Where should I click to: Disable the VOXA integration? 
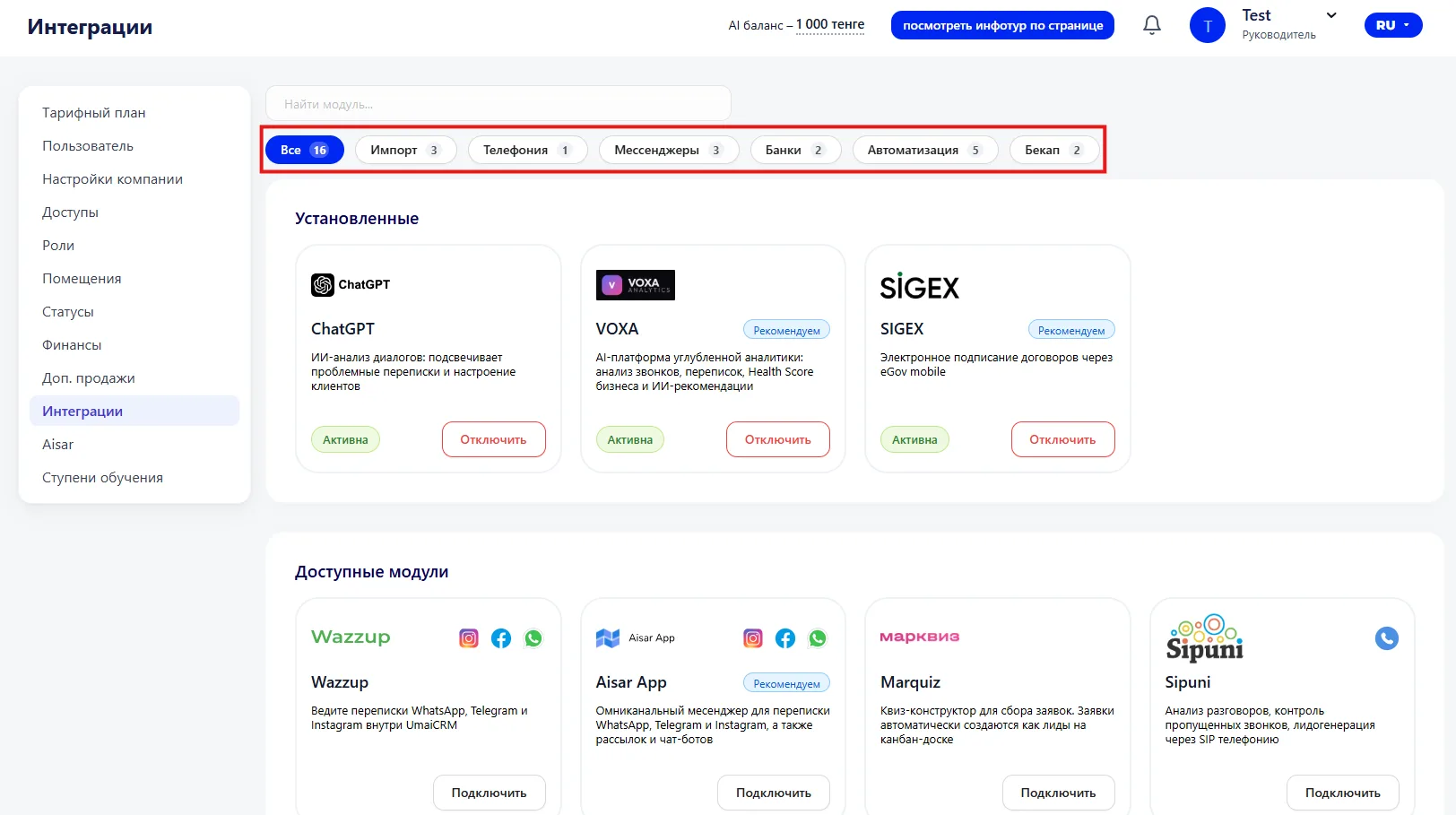click(x=778, y=439)
